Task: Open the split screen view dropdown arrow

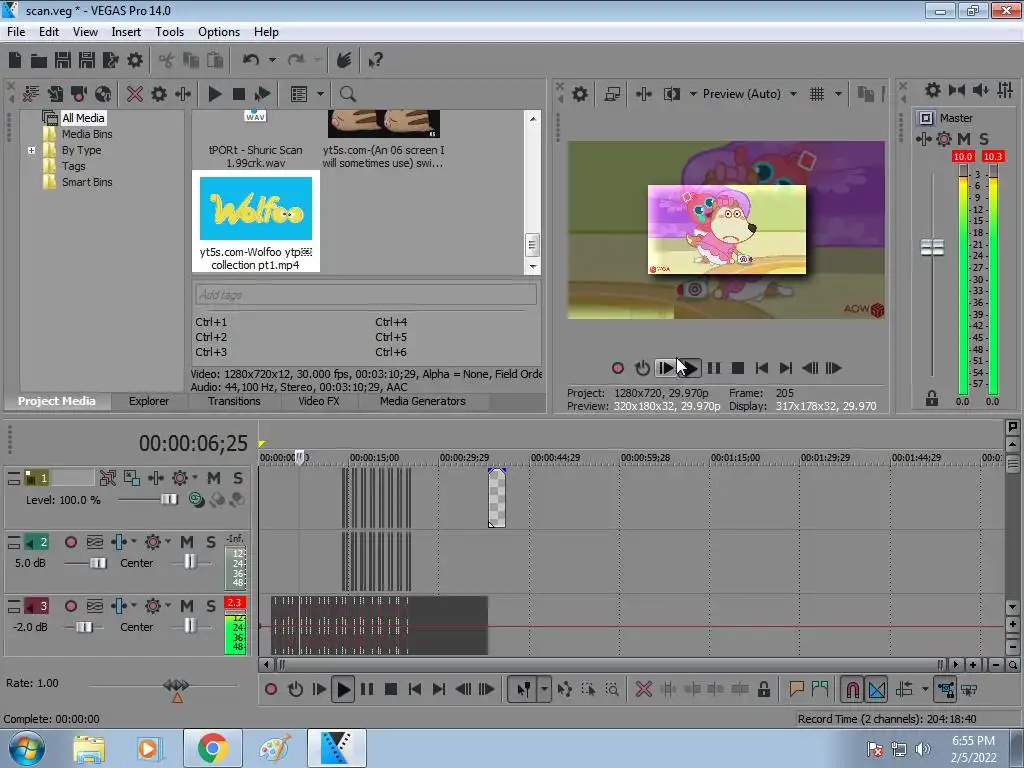Action: click(x=693, y=94)
